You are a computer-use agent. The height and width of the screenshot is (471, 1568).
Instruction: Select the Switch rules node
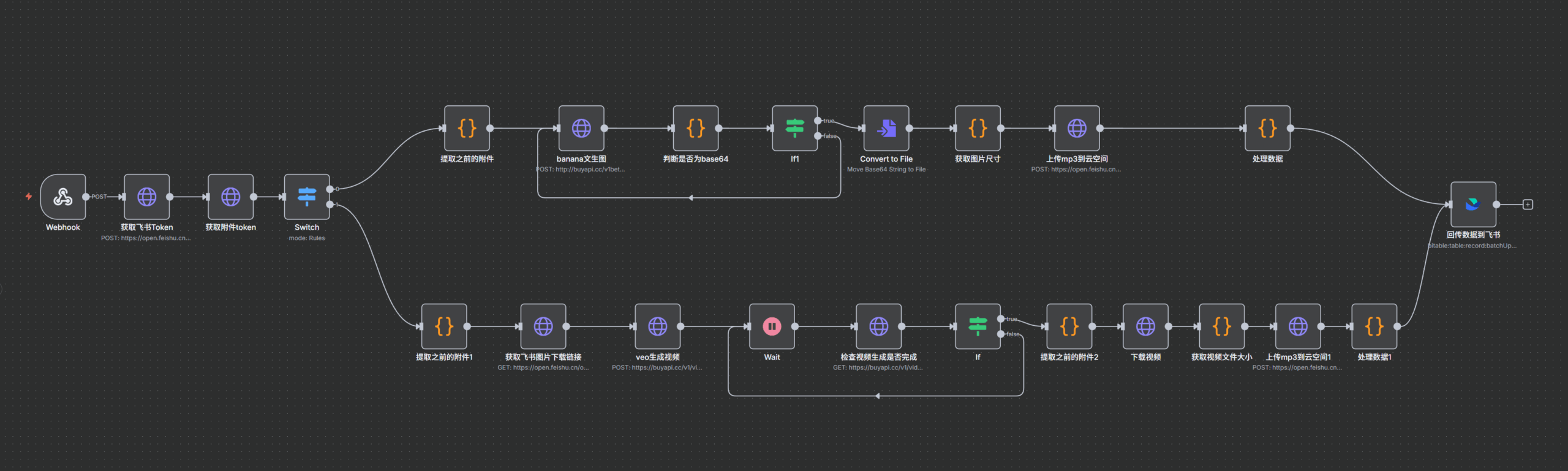tap(307, 197)
